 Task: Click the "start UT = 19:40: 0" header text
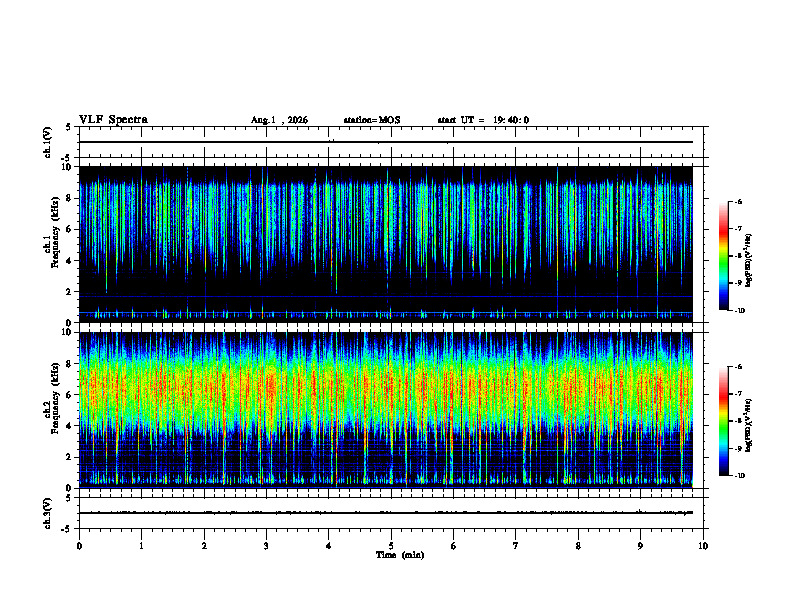[483, 120]
